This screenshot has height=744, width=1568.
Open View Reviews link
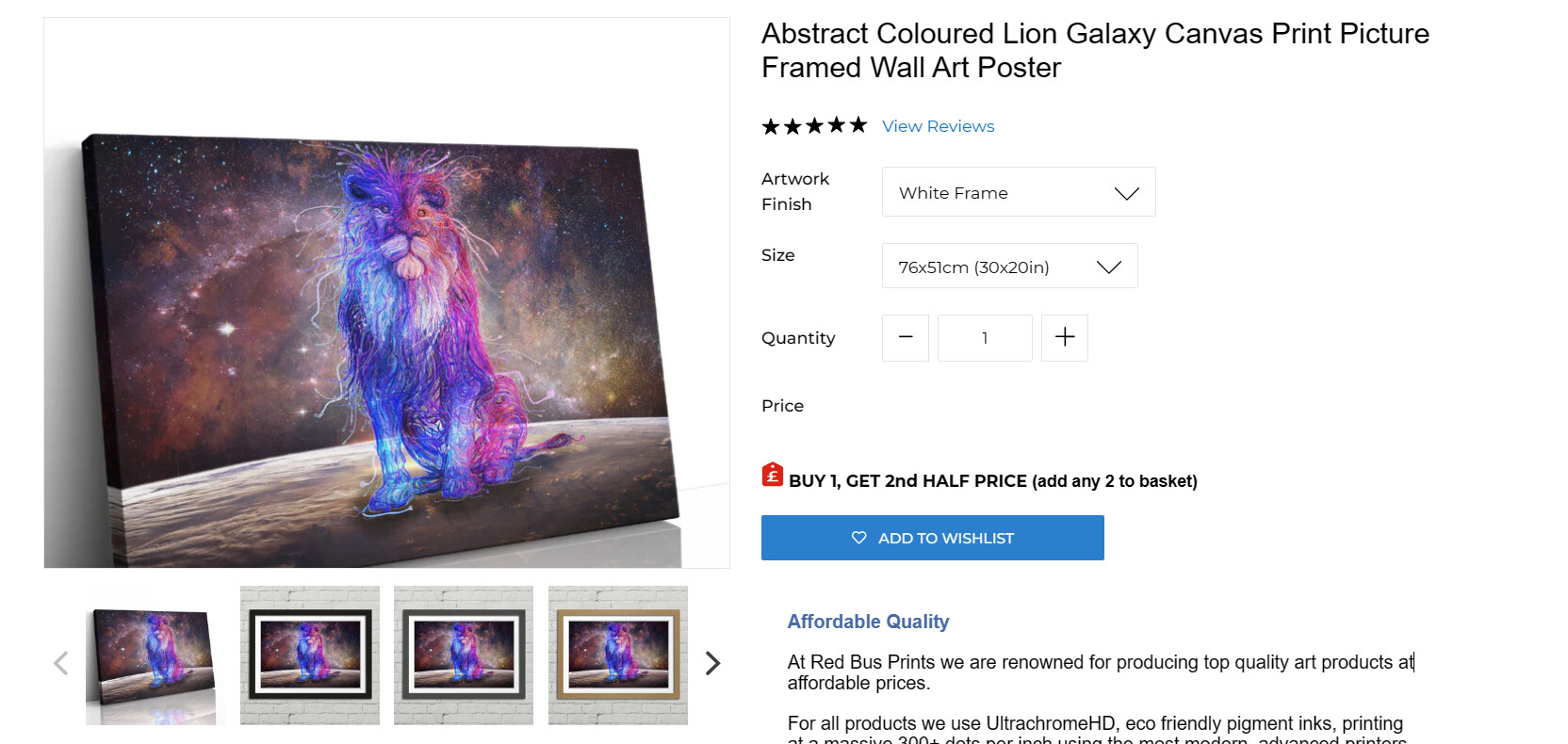click(x=938, y=126)
